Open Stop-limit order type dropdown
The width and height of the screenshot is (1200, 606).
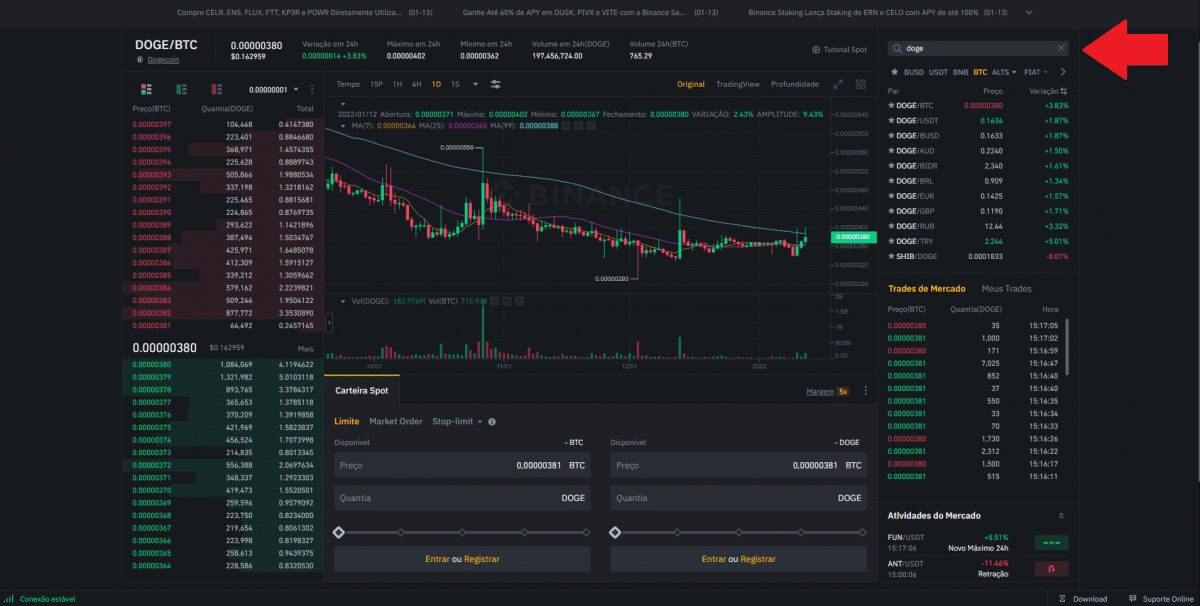[x=457, y=422]
